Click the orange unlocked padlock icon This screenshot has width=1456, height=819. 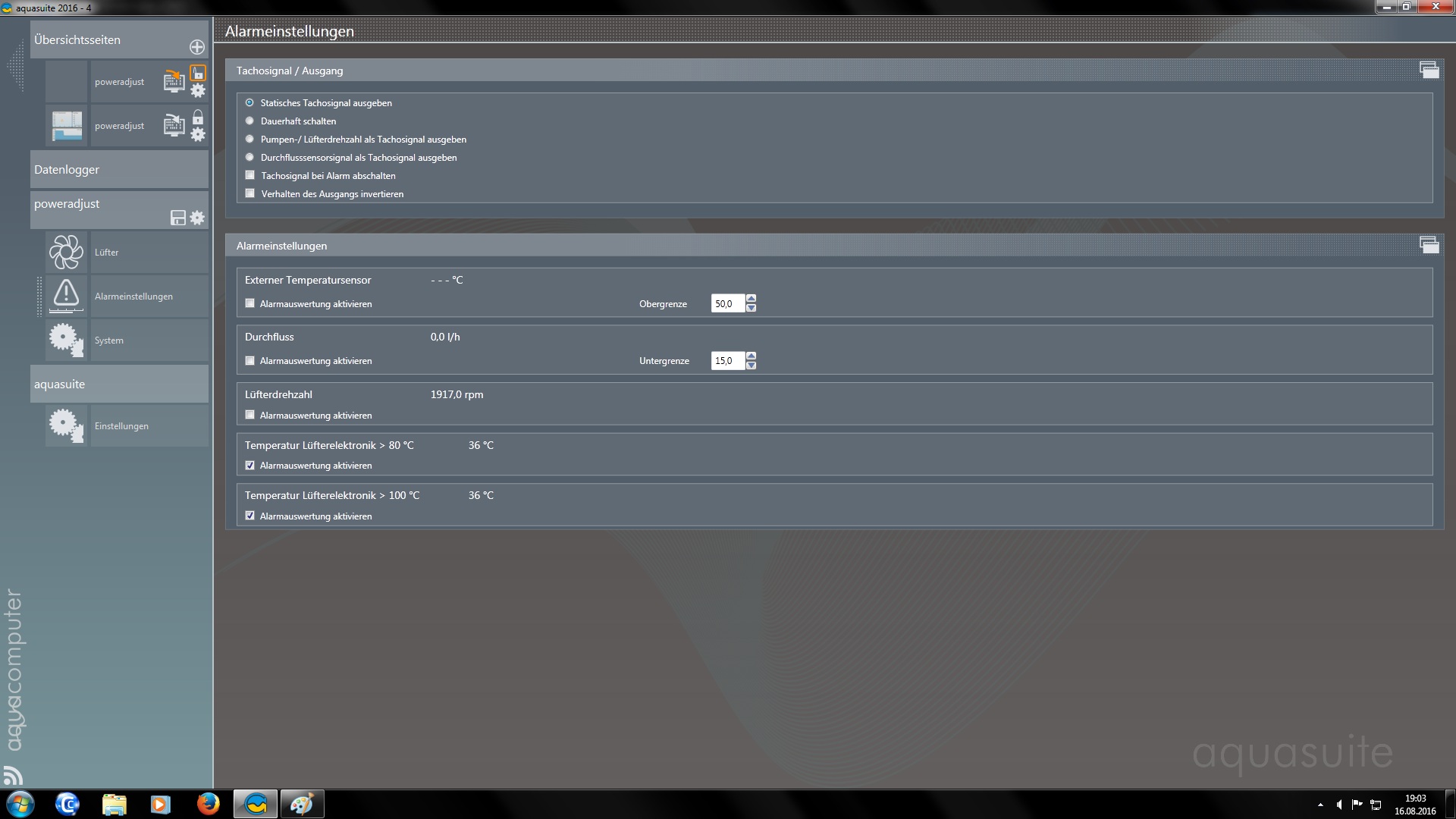(198, 74)
